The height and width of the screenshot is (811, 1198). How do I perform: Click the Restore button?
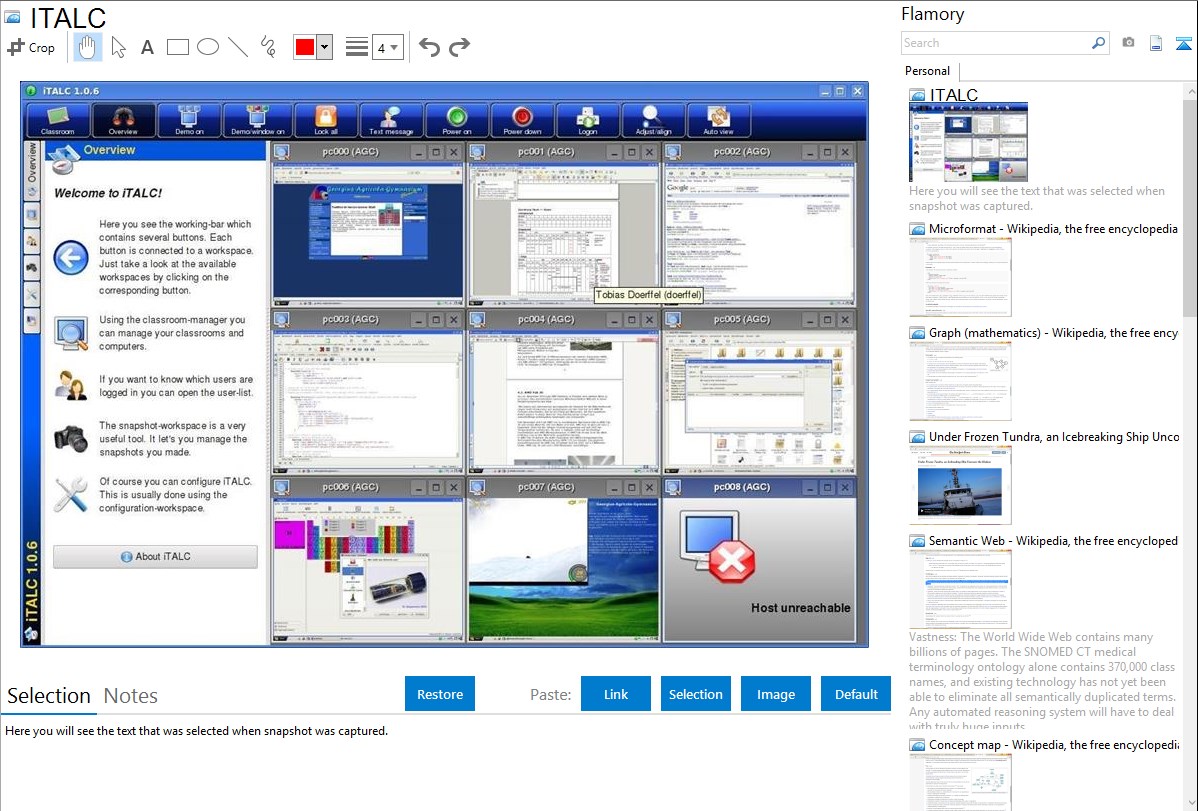(x=440, y=694)
